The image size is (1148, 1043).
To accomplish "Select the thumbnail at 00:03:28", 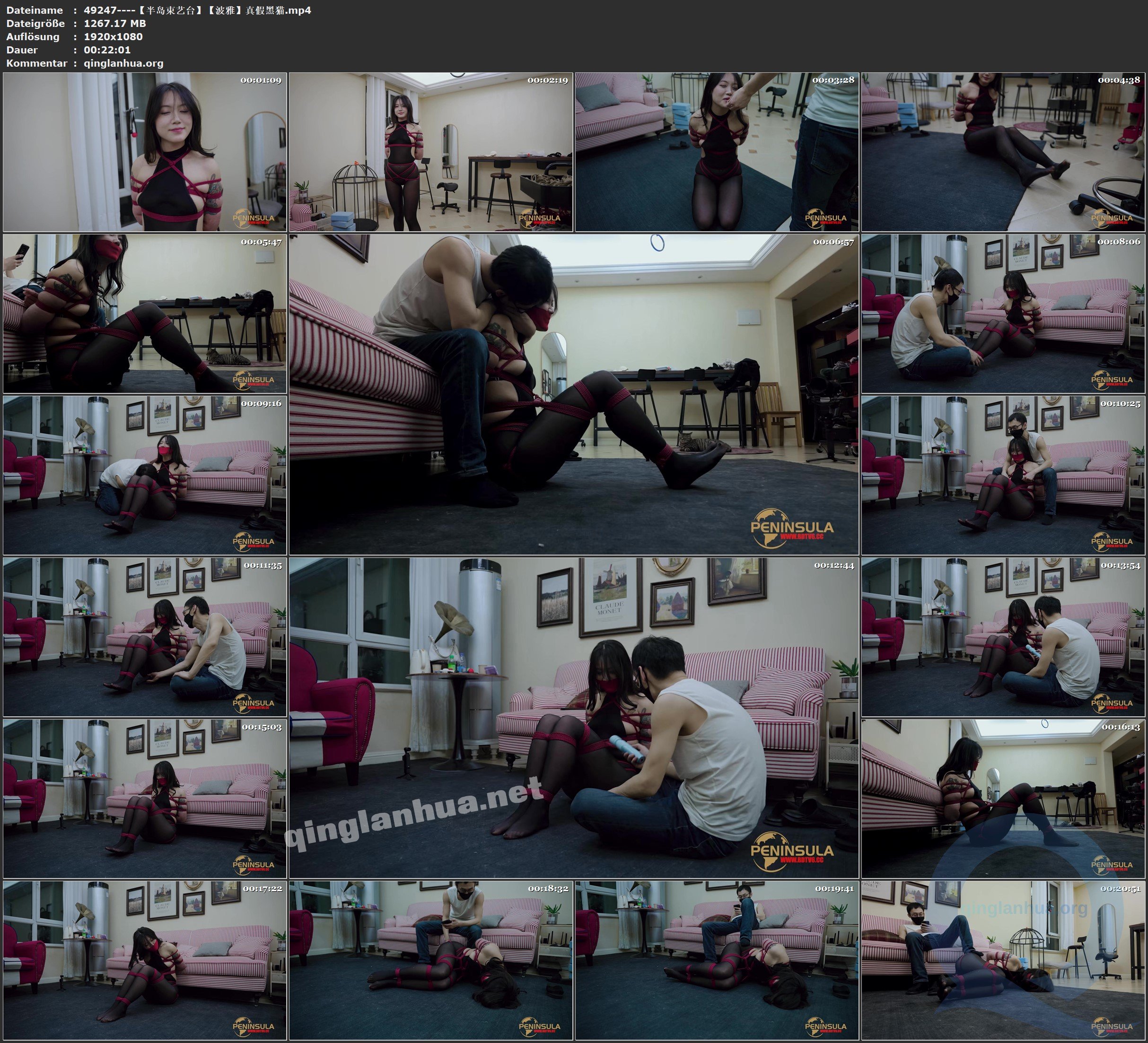I will coord(717,152).
